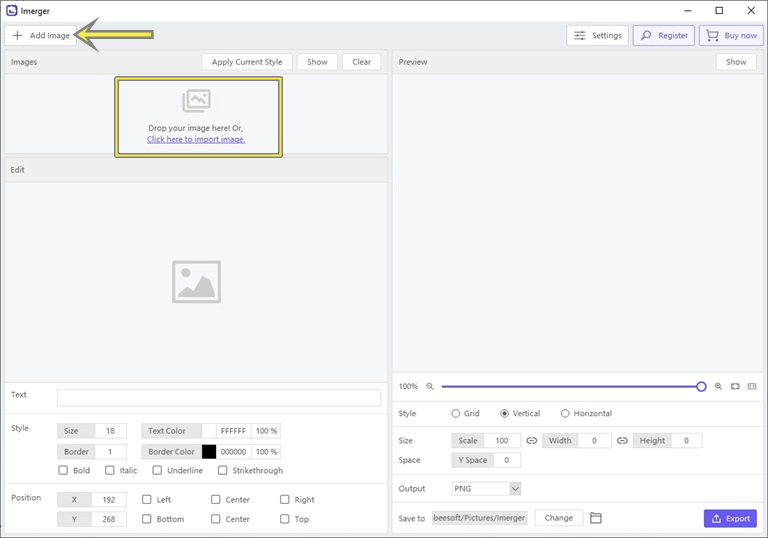
Task: Check the Center checkbox in X row
Action: point(215,499)
